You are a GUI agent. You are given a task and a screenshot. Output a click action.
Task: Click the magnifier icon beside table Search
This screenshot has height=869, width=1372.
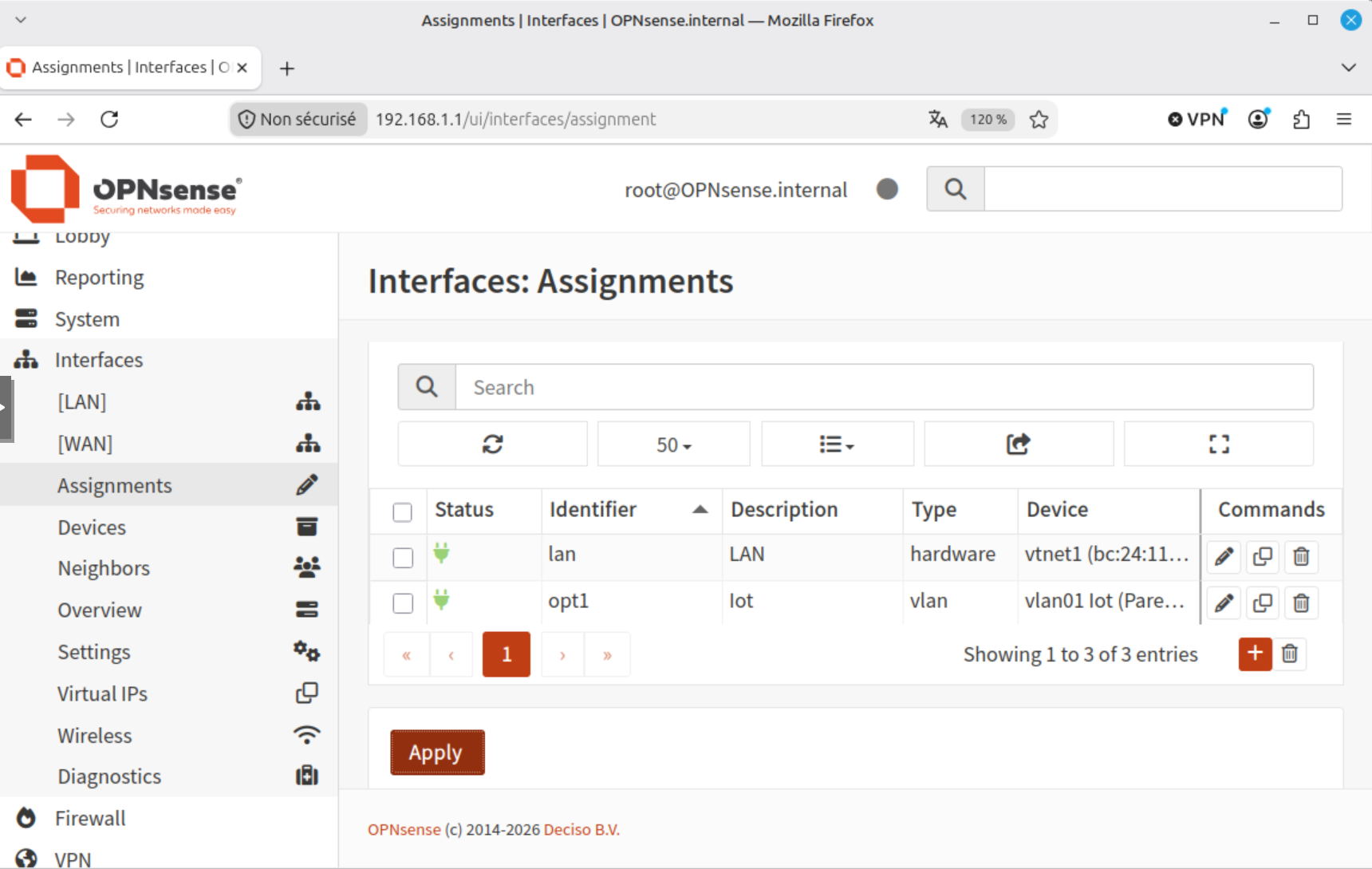coord(427,387)
